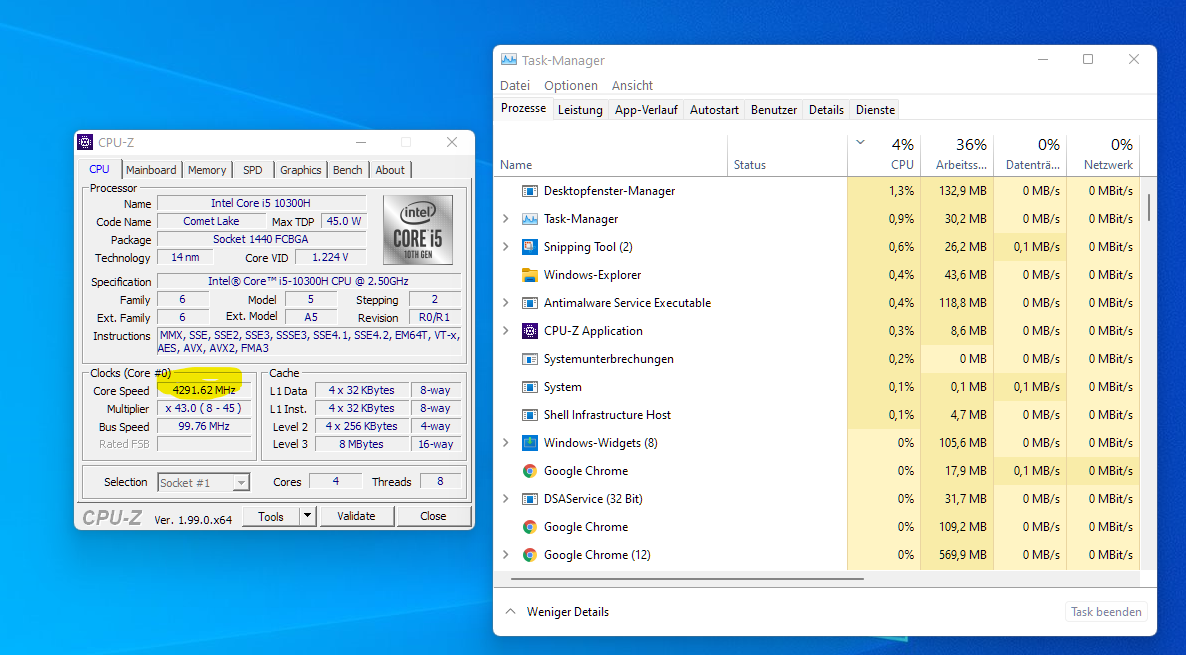Open the Mainboard tab in CPU-Z
Screen dimensions: 1186x655
click(x=151, y=170)
